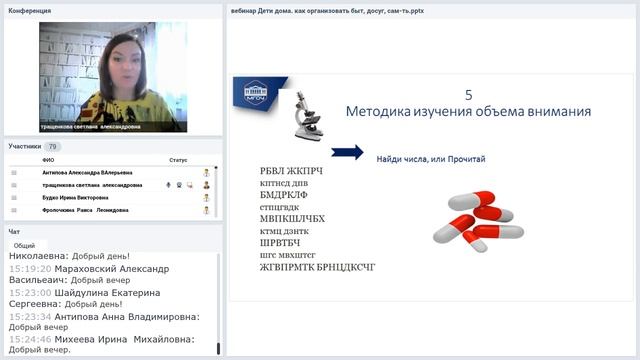Click screen-share status icon for Тращенкова Светлана

[x=190, y=185]
